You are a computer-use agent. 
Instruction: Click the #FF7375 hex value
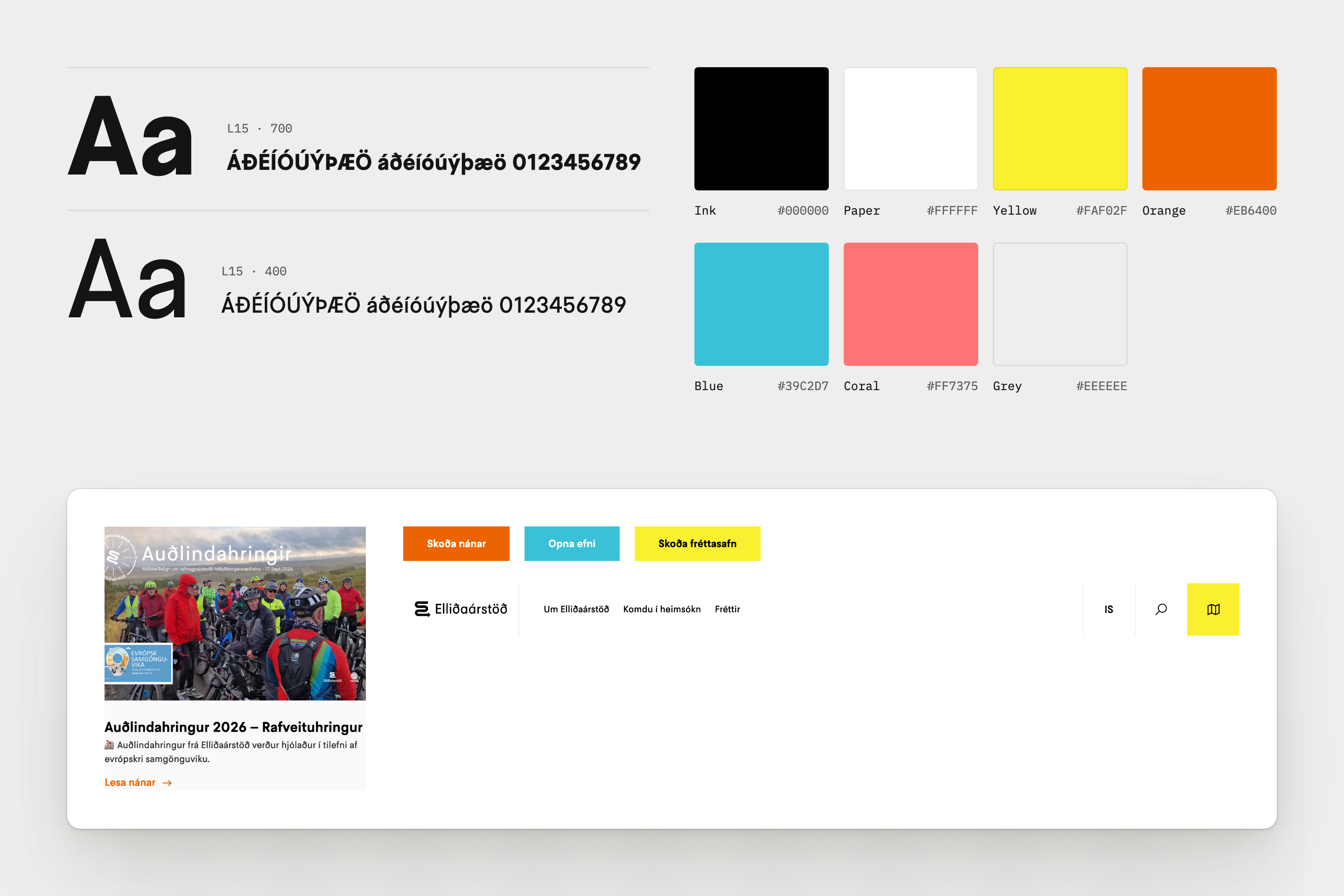coord(952,386)
